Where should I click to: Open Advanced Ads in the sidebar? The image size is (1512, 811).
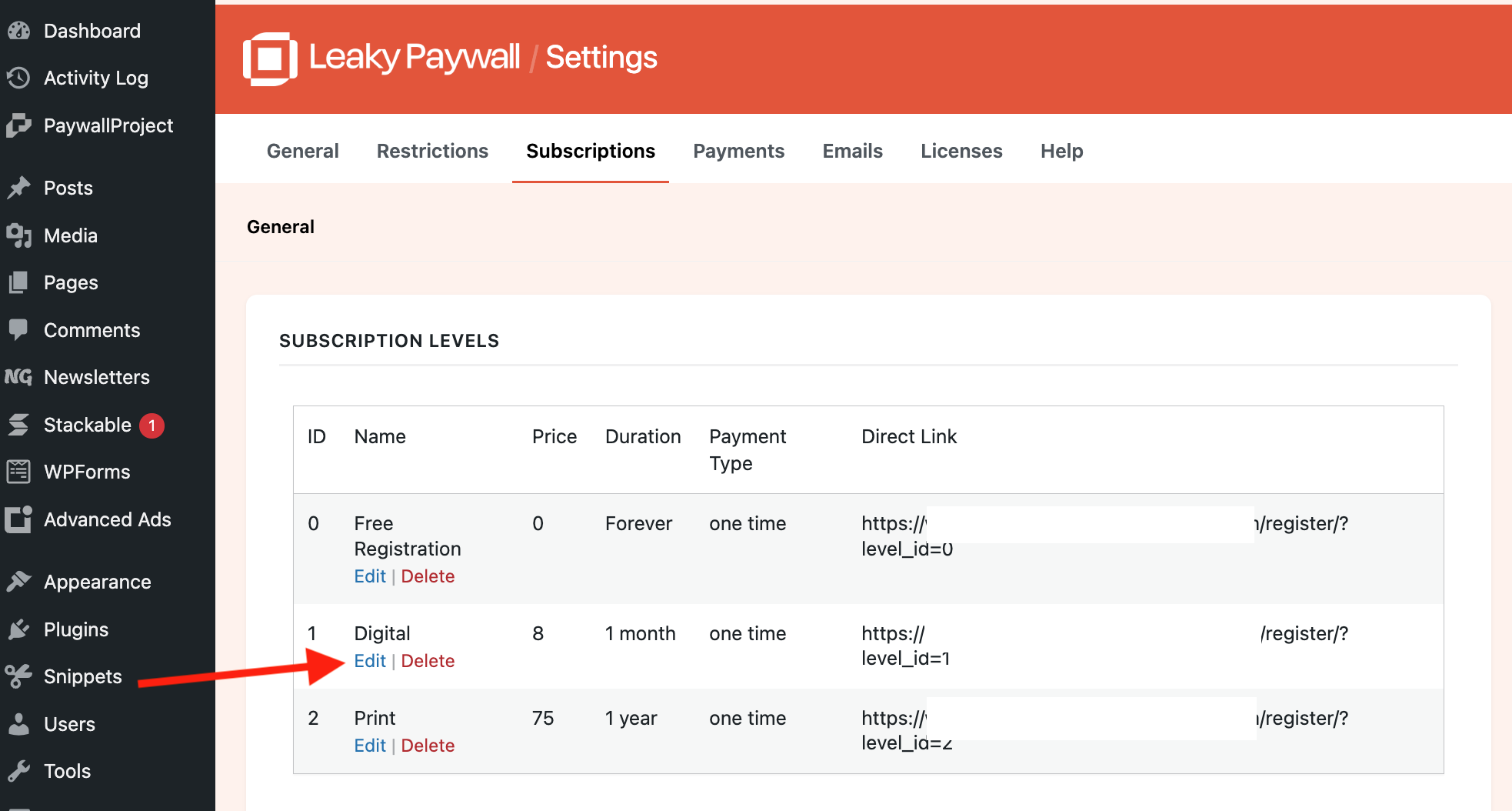[107, 519]
